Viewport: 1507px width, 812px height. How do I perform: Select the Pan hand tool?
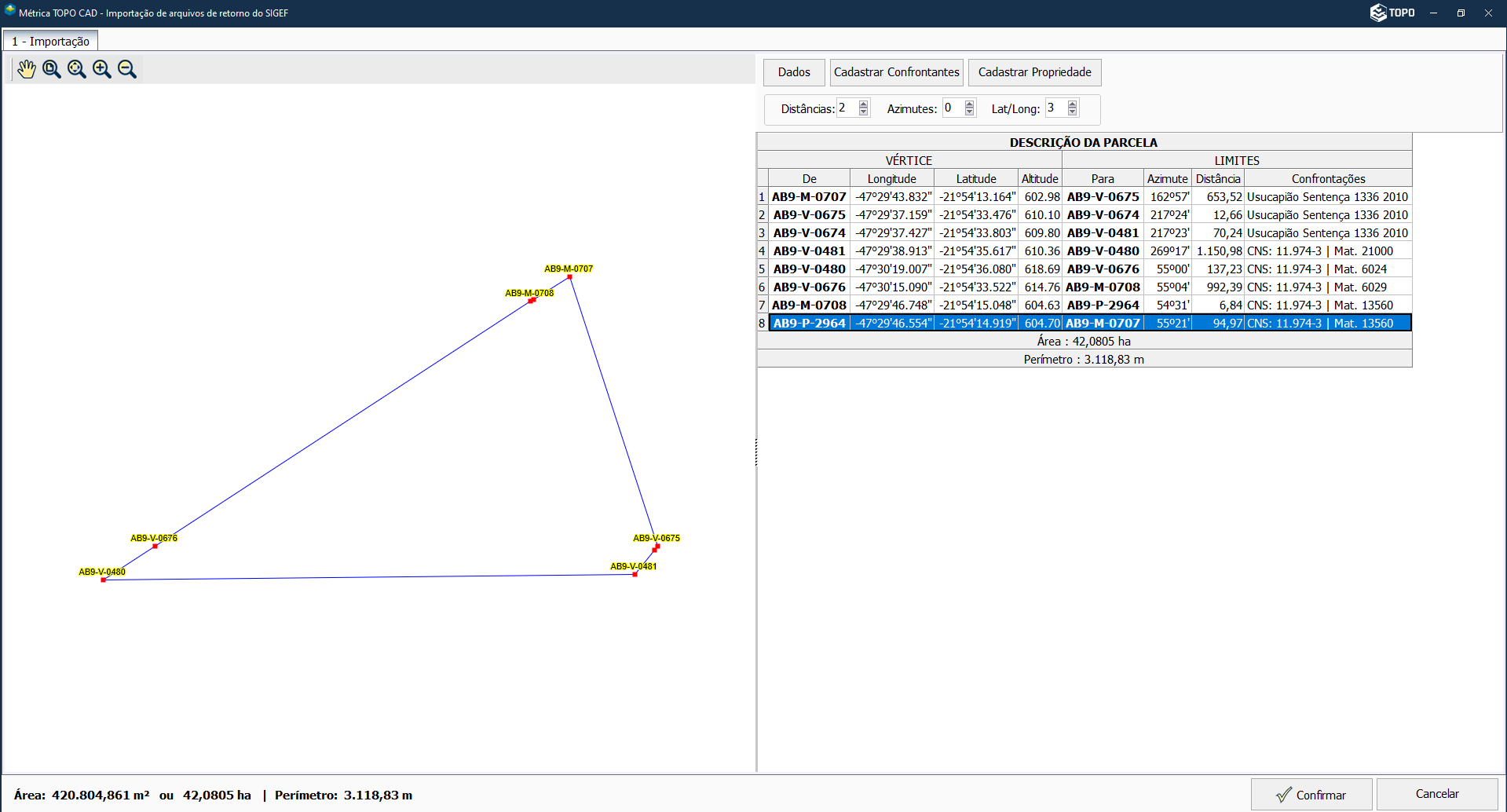[27, 69]
